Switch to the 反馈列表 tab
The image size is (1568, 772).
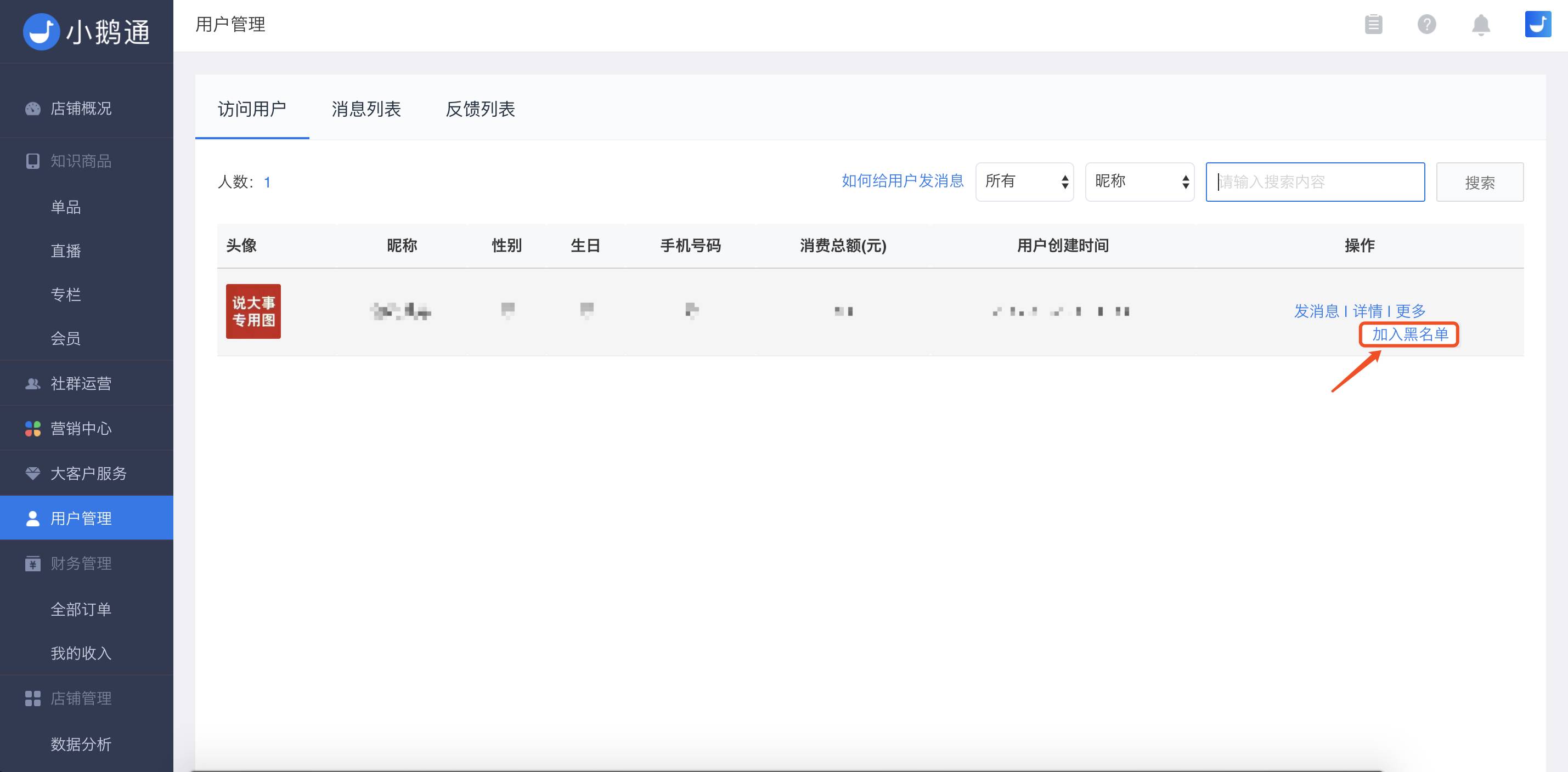pos(480,110)
